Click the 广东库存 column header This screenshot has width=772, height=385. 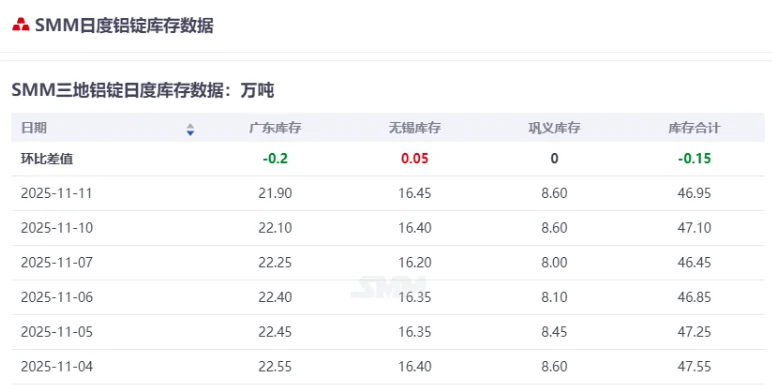tap(275, 128)
